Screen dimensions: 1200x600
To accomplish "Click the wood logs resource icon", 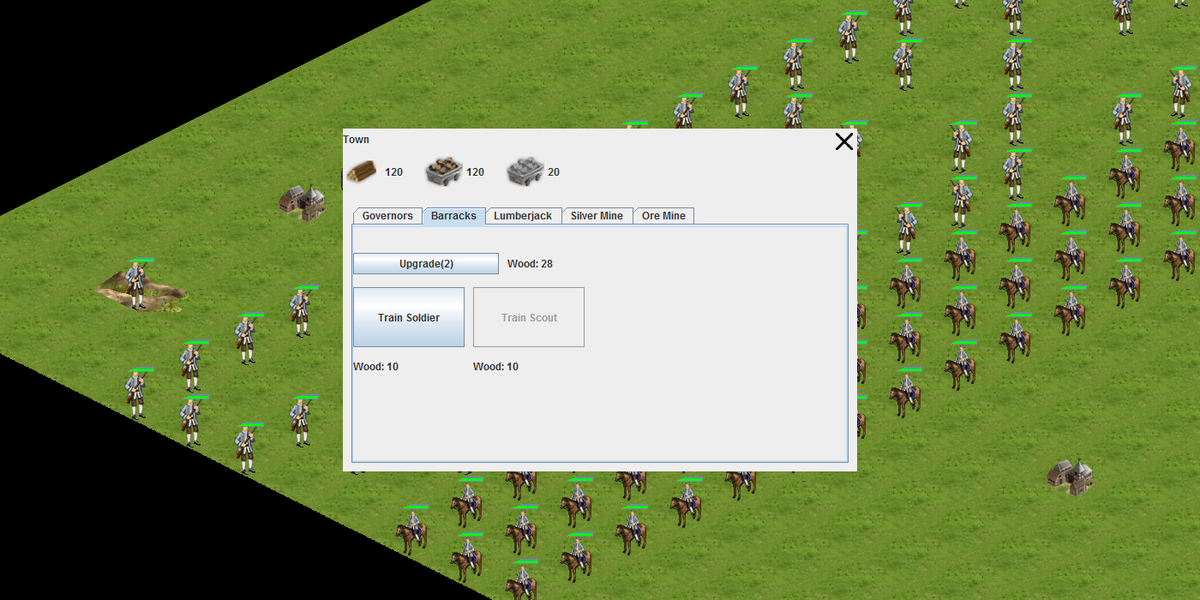I will point(361,172).
